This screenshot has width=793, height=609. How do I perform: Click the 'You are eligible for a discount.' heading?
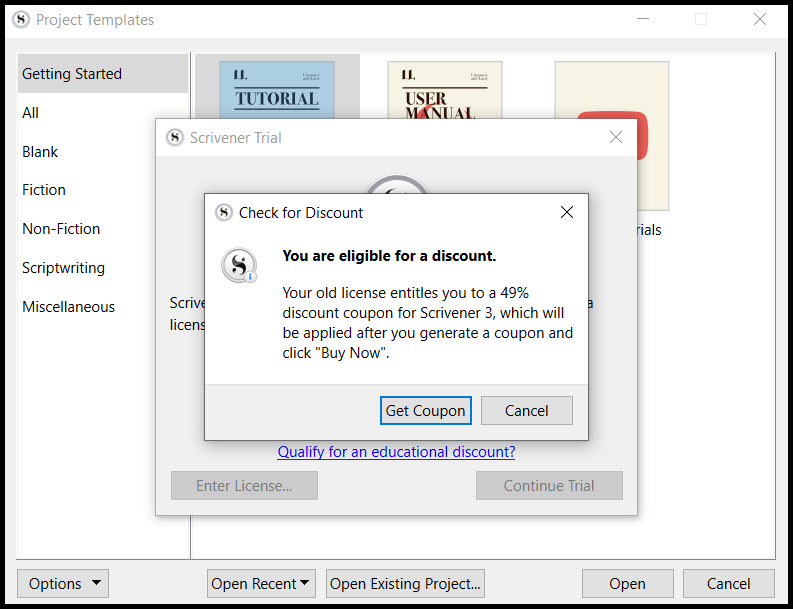pyautogui.click(x=389, y=256)
